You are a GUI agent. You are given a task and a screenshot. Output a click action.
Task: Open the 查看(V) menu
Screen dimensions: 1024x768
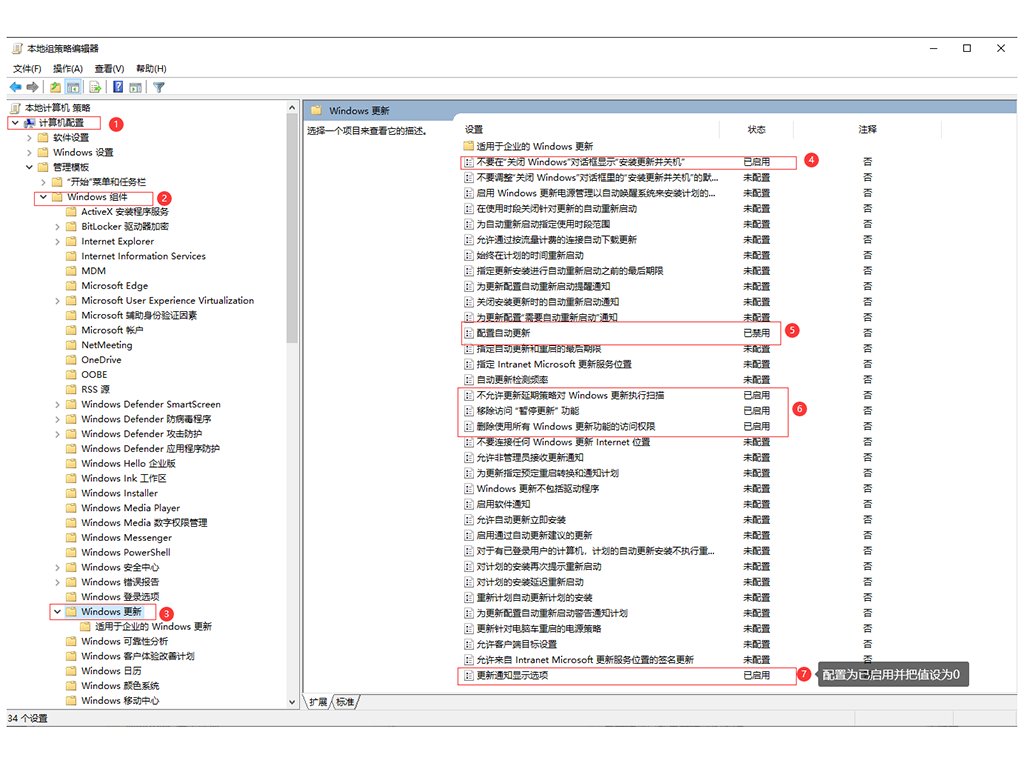[109, 69]
